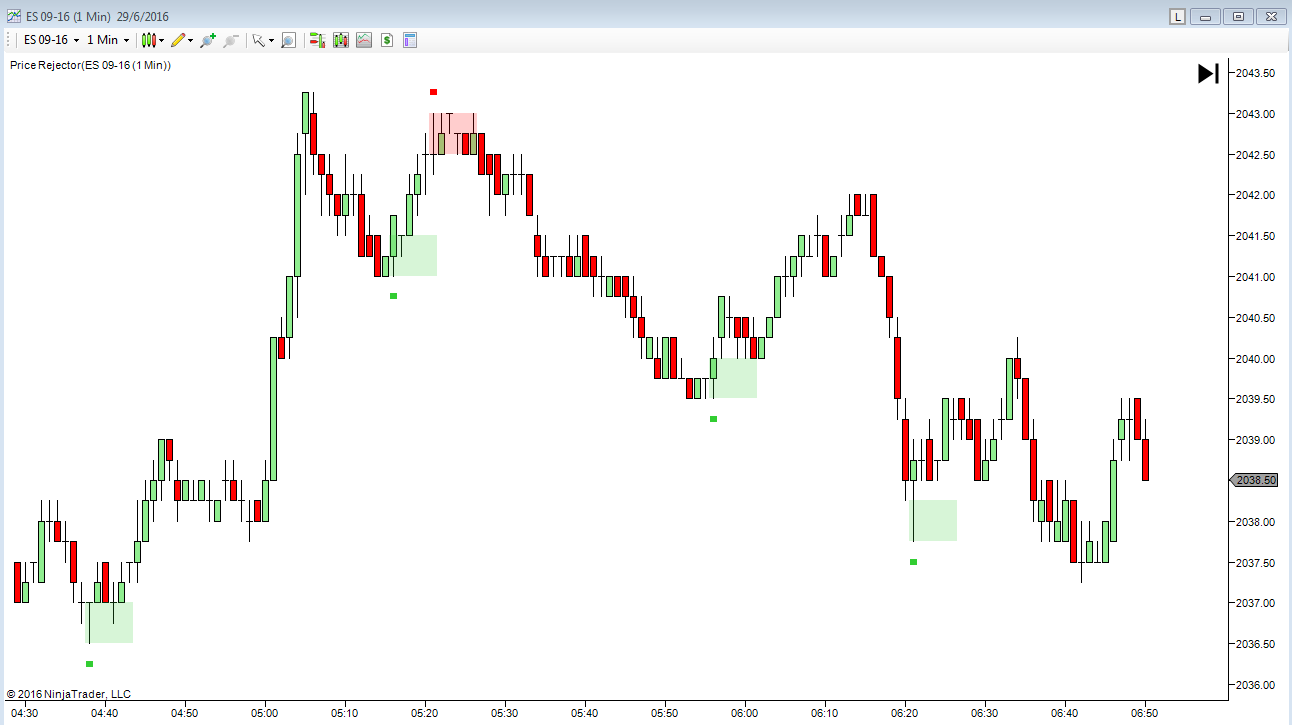Screen dimensions: 1292x725
Task: Click the green rejection zone near 2039.75
Action: pos(733,378)
